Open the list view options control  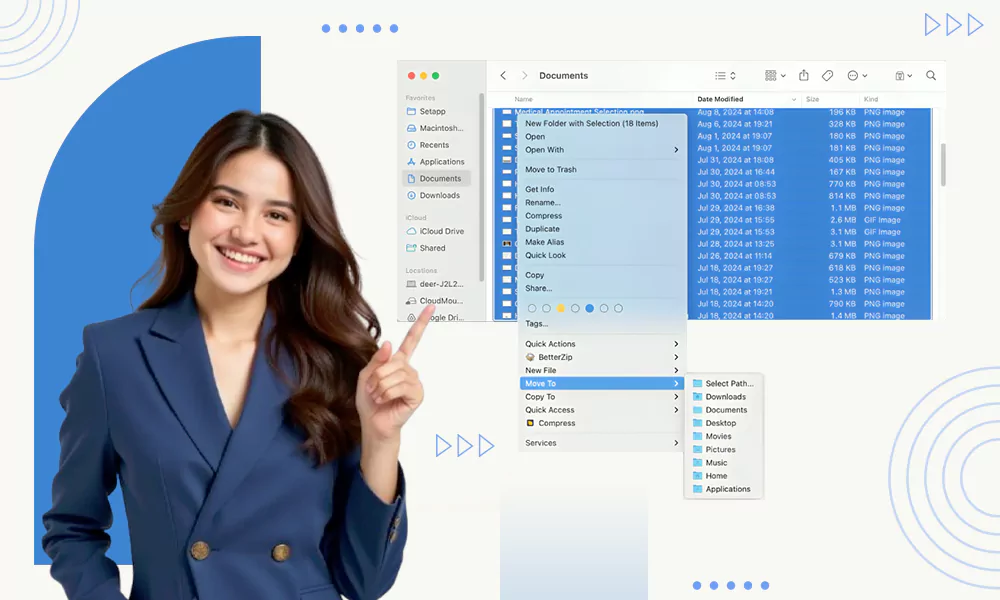coord(725,75)
